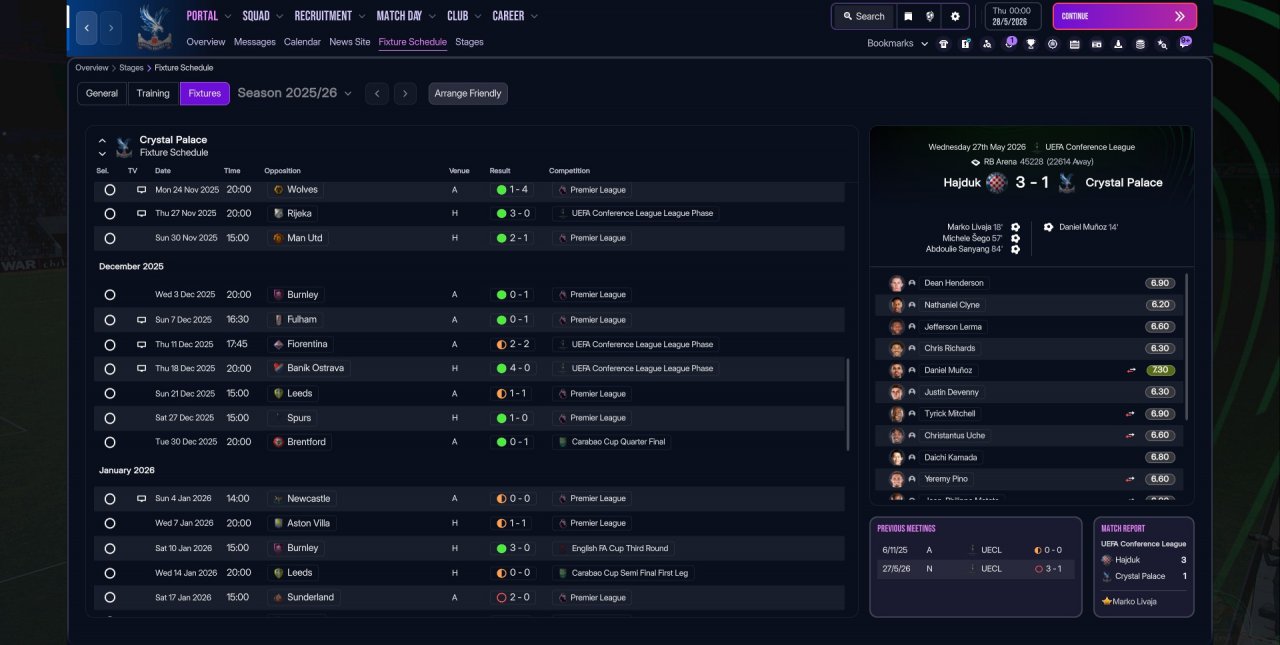Click Dean Henderson's face icon

tap(896, 283)
